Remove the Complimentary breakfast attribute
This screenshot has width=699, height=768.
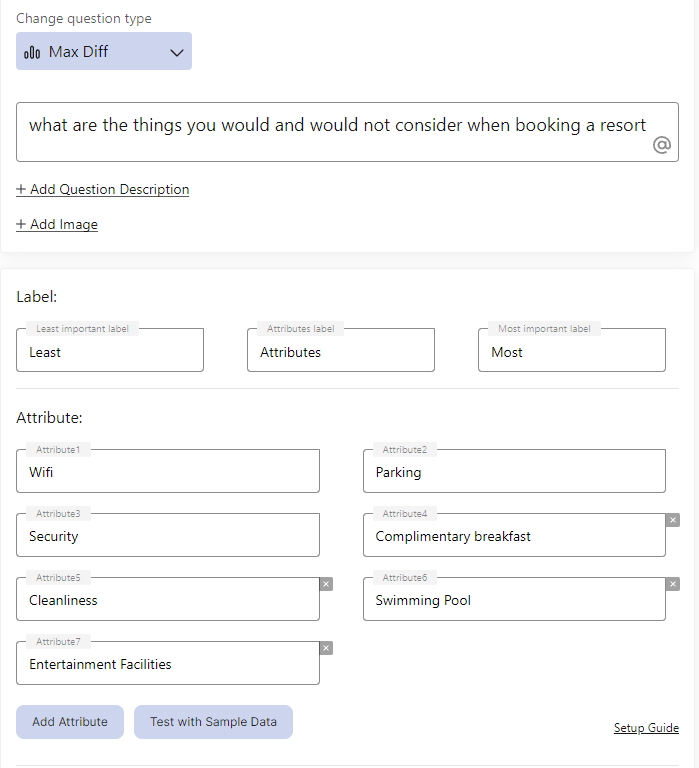click(x=673, y=520)
